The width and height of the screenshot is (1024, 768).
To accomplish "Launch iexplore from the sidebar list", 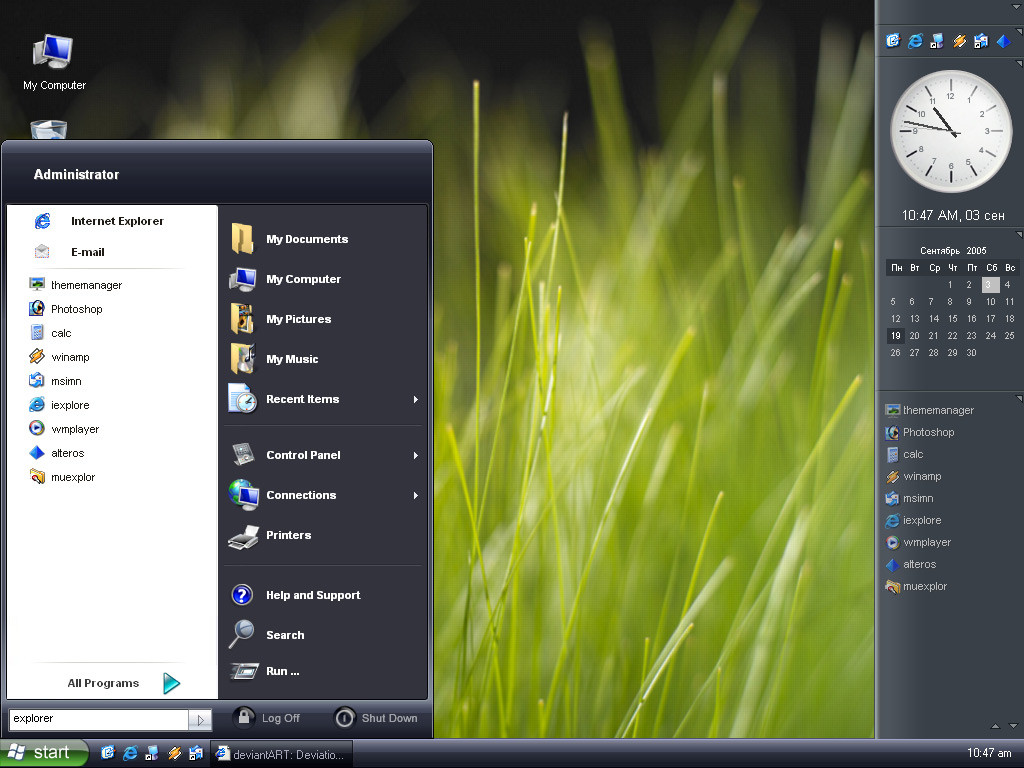I will click(913, 520).
